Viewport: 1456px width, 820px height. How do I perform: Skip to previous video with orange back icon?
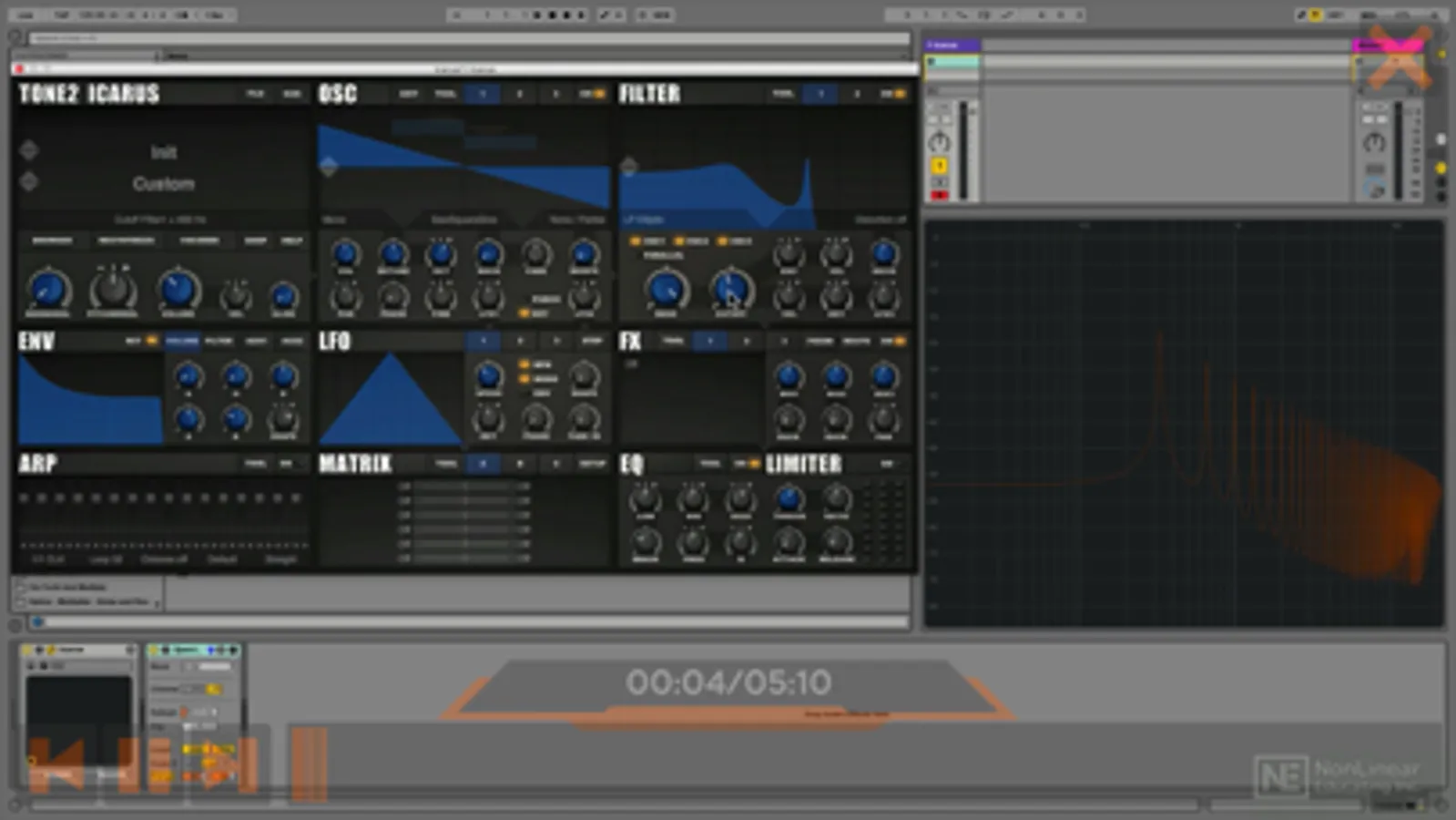[x=57, y=764]
